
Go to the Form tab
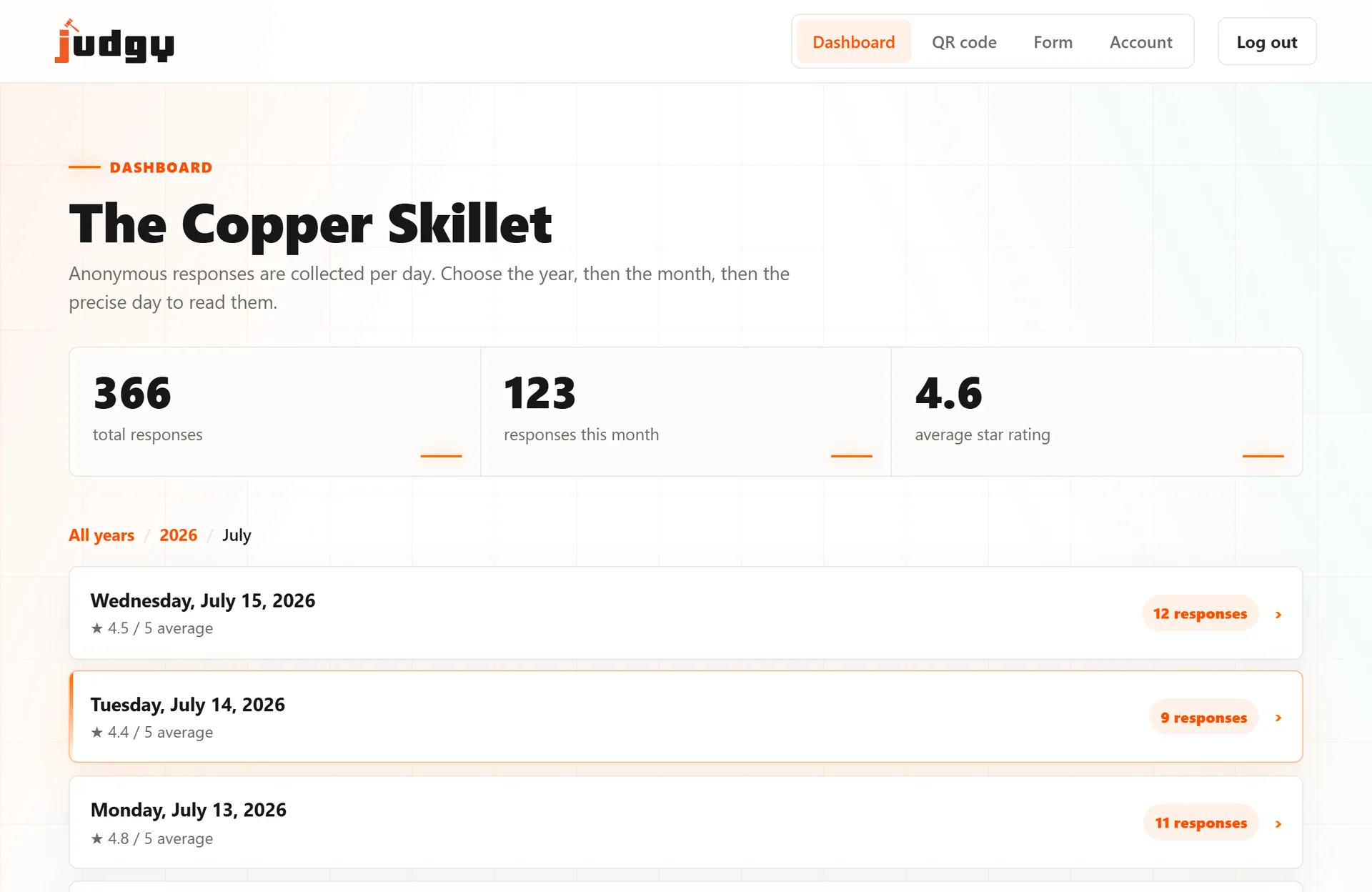pos(1053,42)
